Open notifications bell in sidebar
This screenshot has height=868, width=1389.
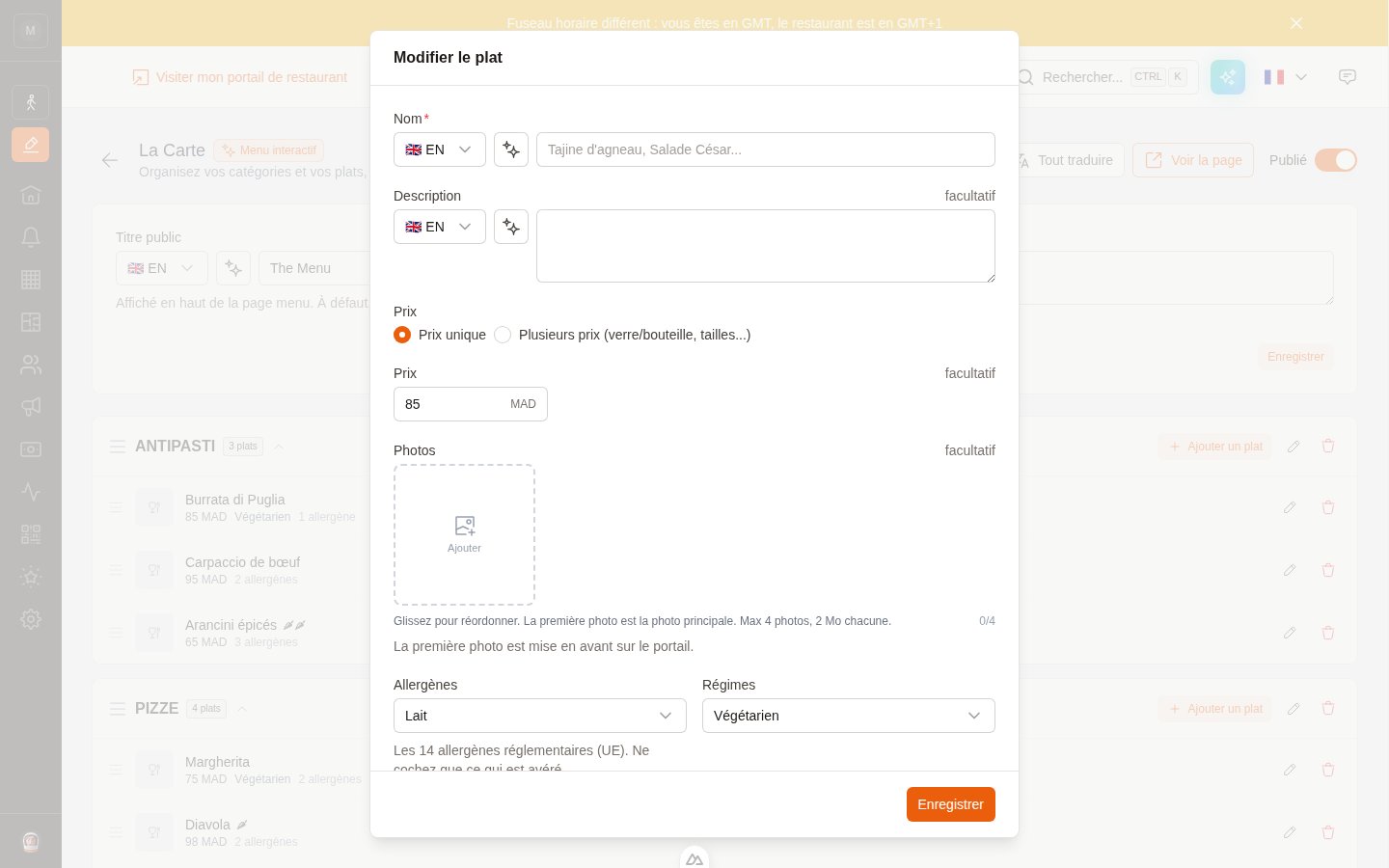31,237
